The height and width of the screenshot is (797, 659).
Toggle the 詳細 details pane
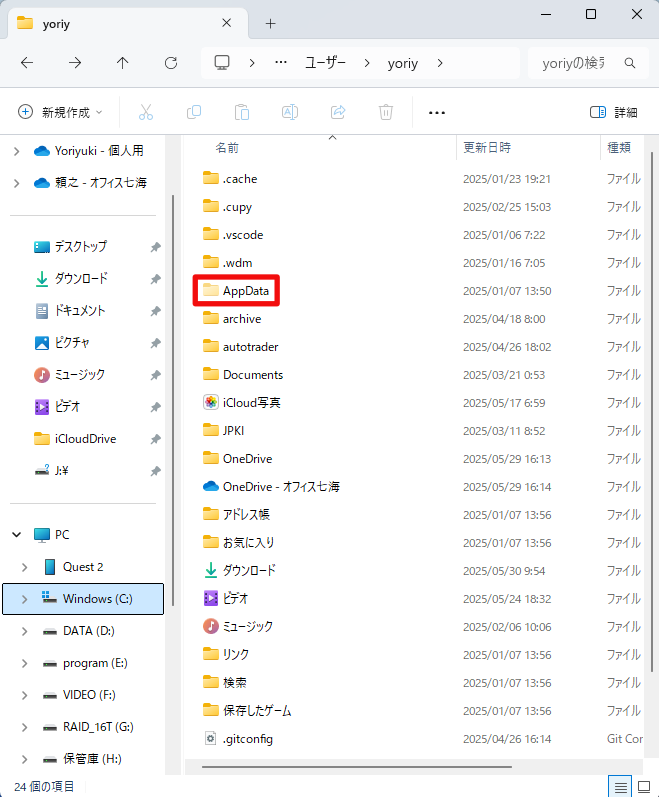[x=613, y=112]
